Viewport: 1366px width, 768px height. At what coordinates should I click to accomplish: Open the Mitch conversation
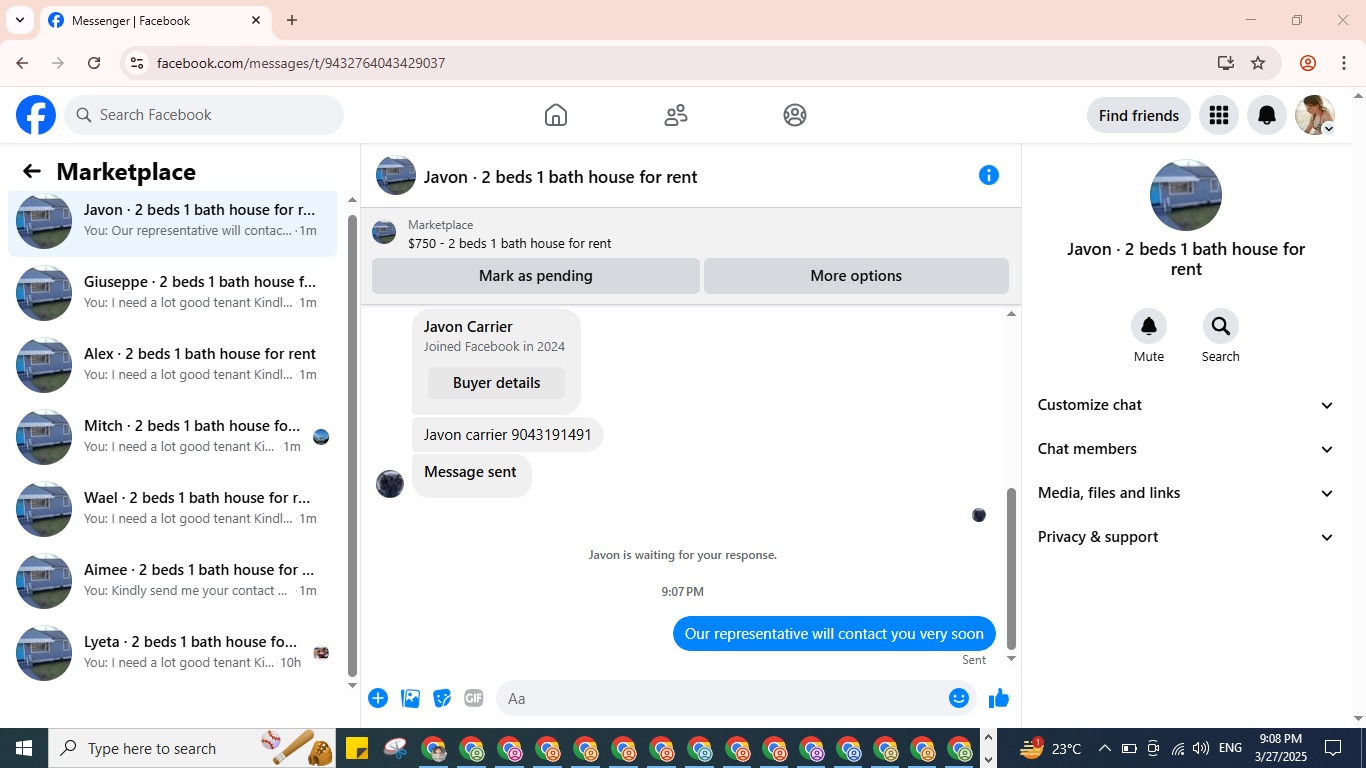tap(172, 436)
